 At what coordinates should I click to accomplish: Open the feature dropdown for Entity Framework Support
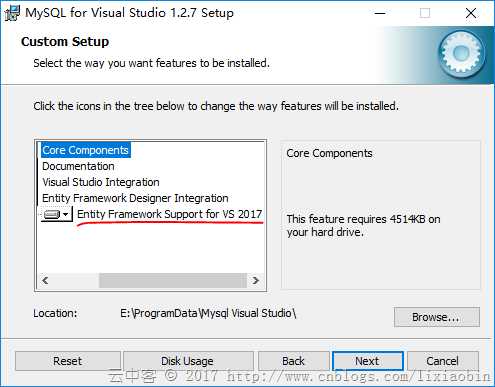pos(57,214)
